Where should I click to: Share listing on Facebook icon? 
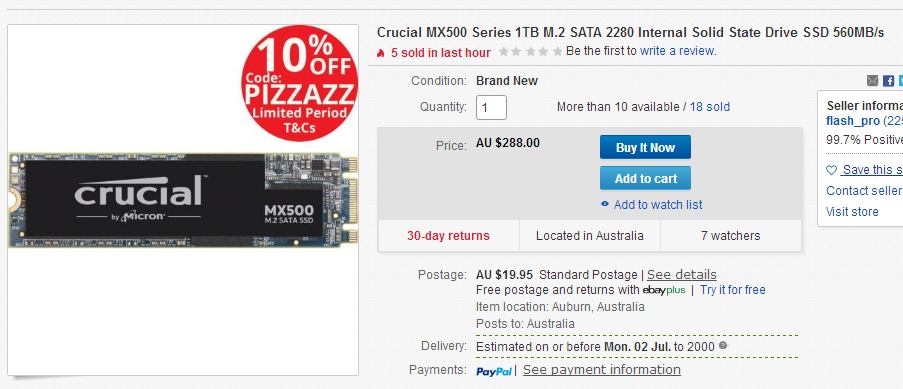889,81
